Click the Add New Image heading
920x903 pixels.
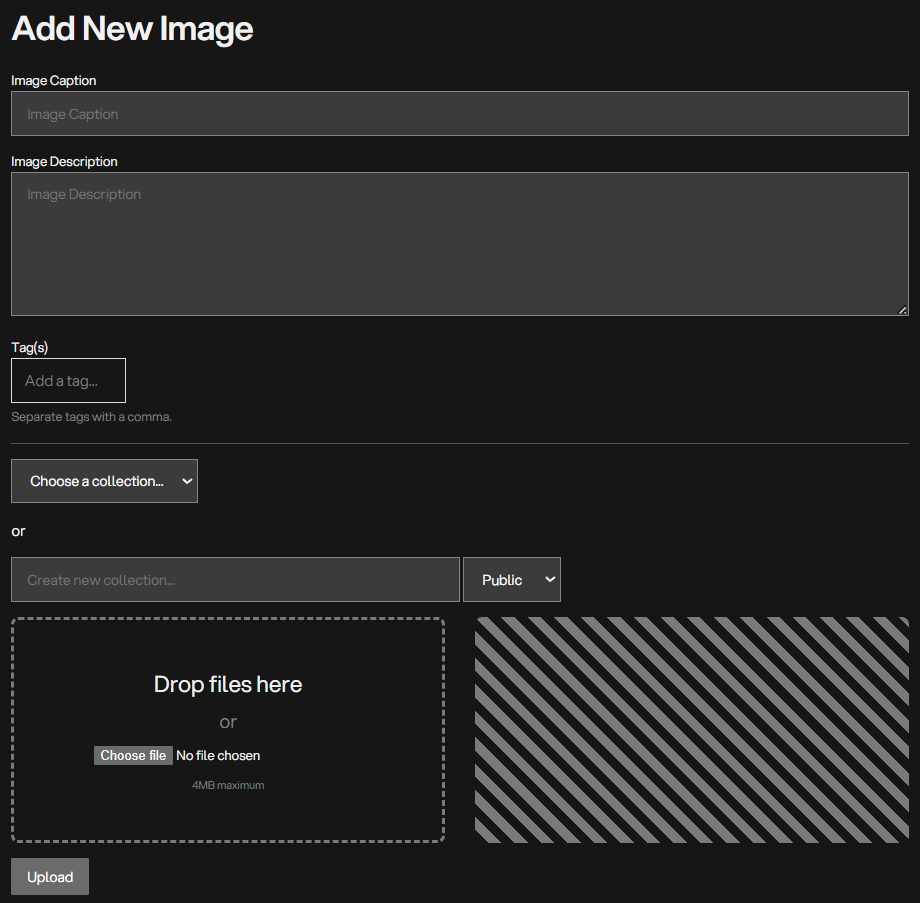(x=132, y=29)
